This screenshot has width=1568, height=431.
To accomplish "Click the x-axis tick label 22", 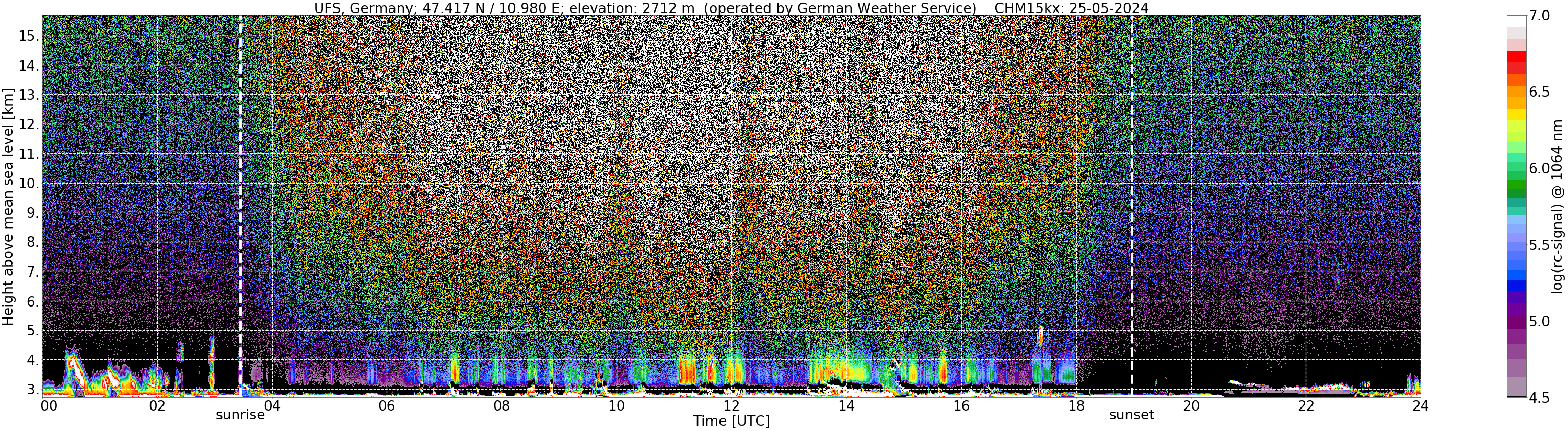I will click(x=1306, y=405).
